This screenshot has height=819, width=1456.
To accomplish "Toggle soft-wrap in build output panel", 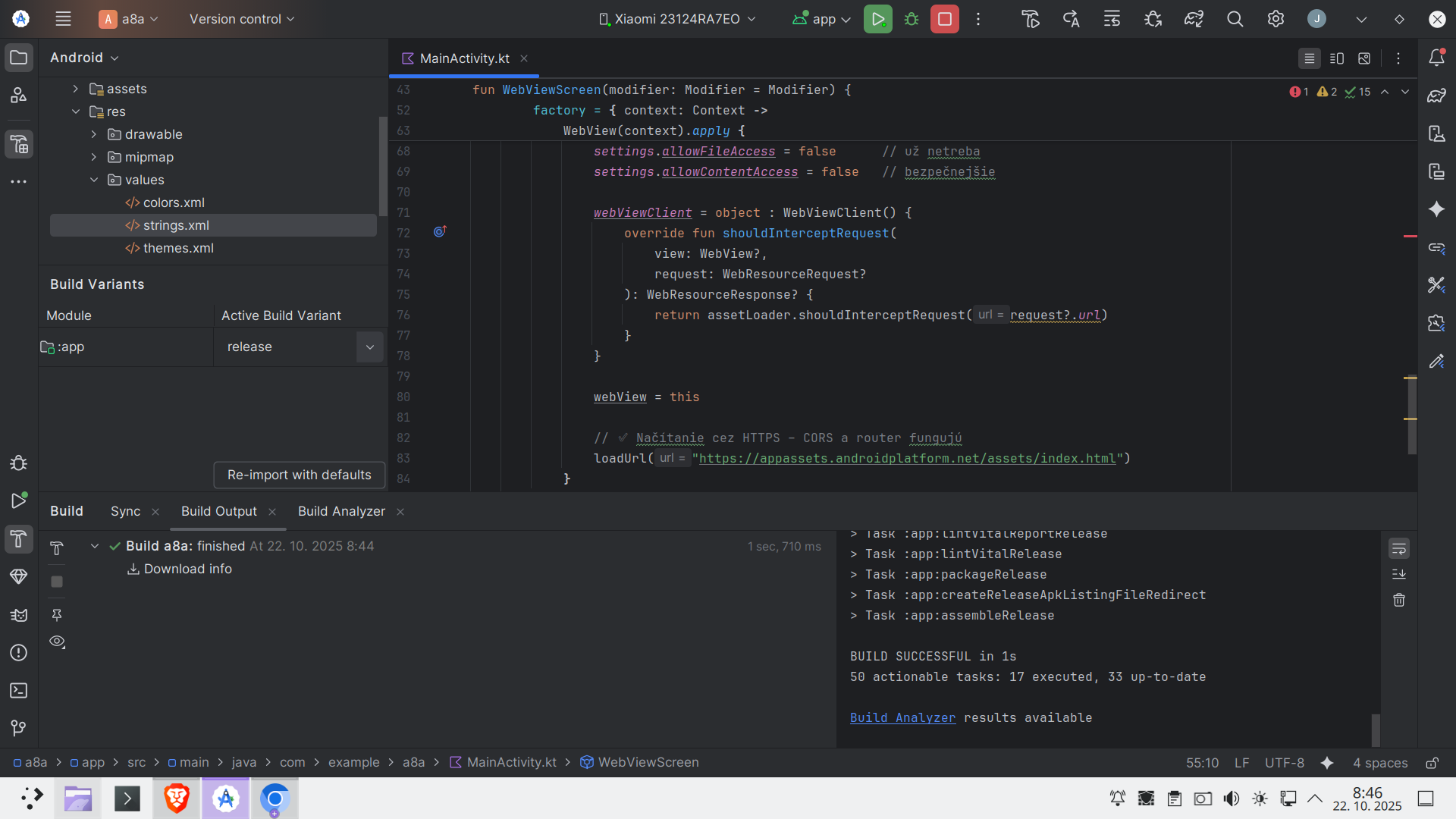I will click(x=1399, y=548).
